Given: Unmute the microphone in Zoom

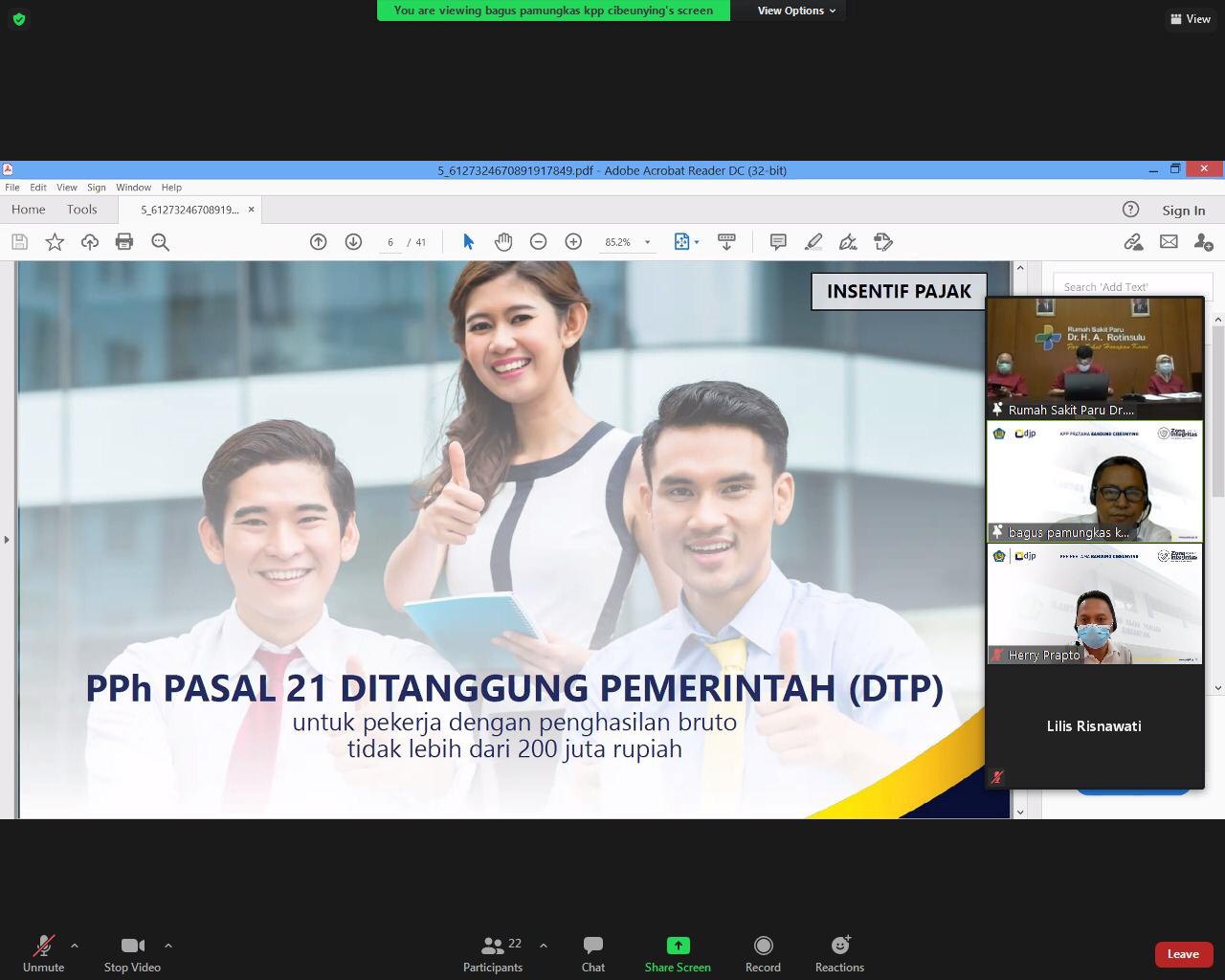Looking at the screenshot, I should (x=43, y=954).
